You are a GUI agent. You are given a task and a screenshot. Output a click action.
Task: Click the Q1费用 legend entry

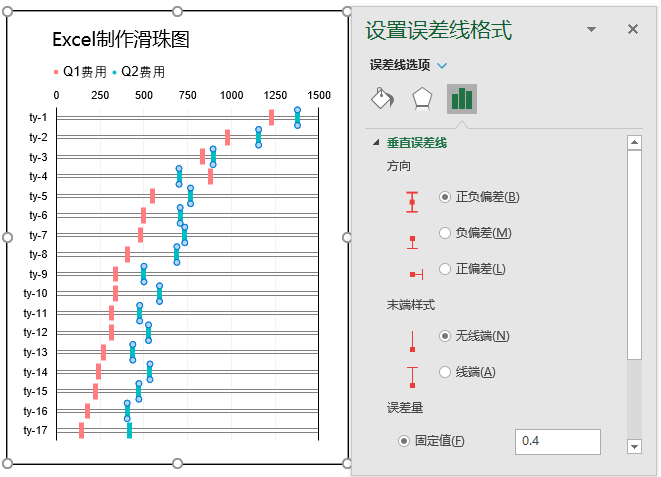[x=80, y=72]
